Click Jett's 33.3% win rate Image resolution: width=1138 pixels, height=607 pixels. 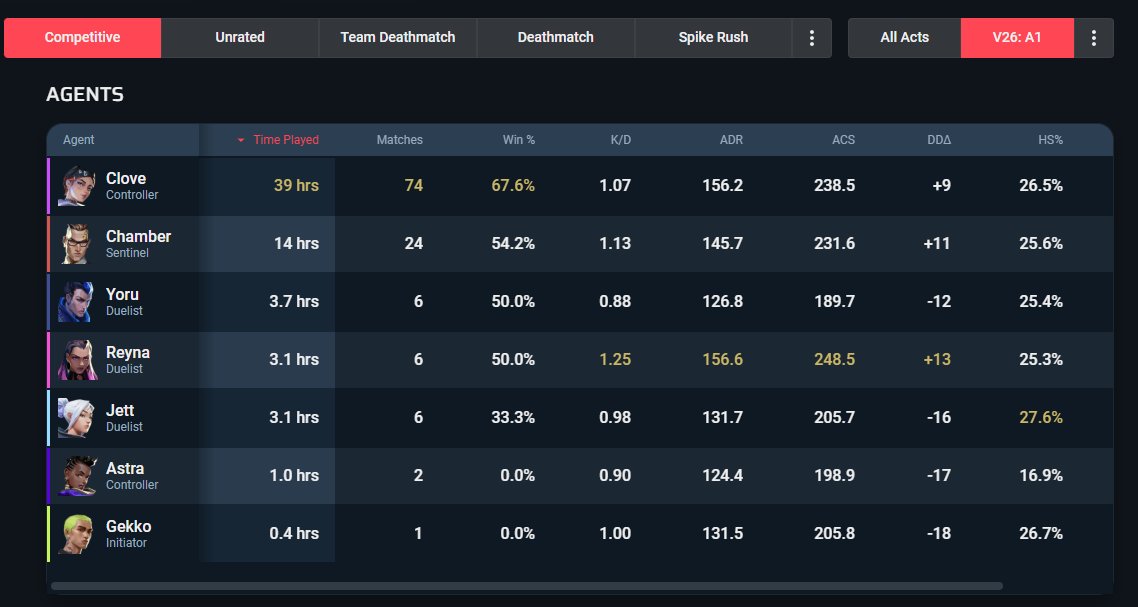click(x=513, y=418)
